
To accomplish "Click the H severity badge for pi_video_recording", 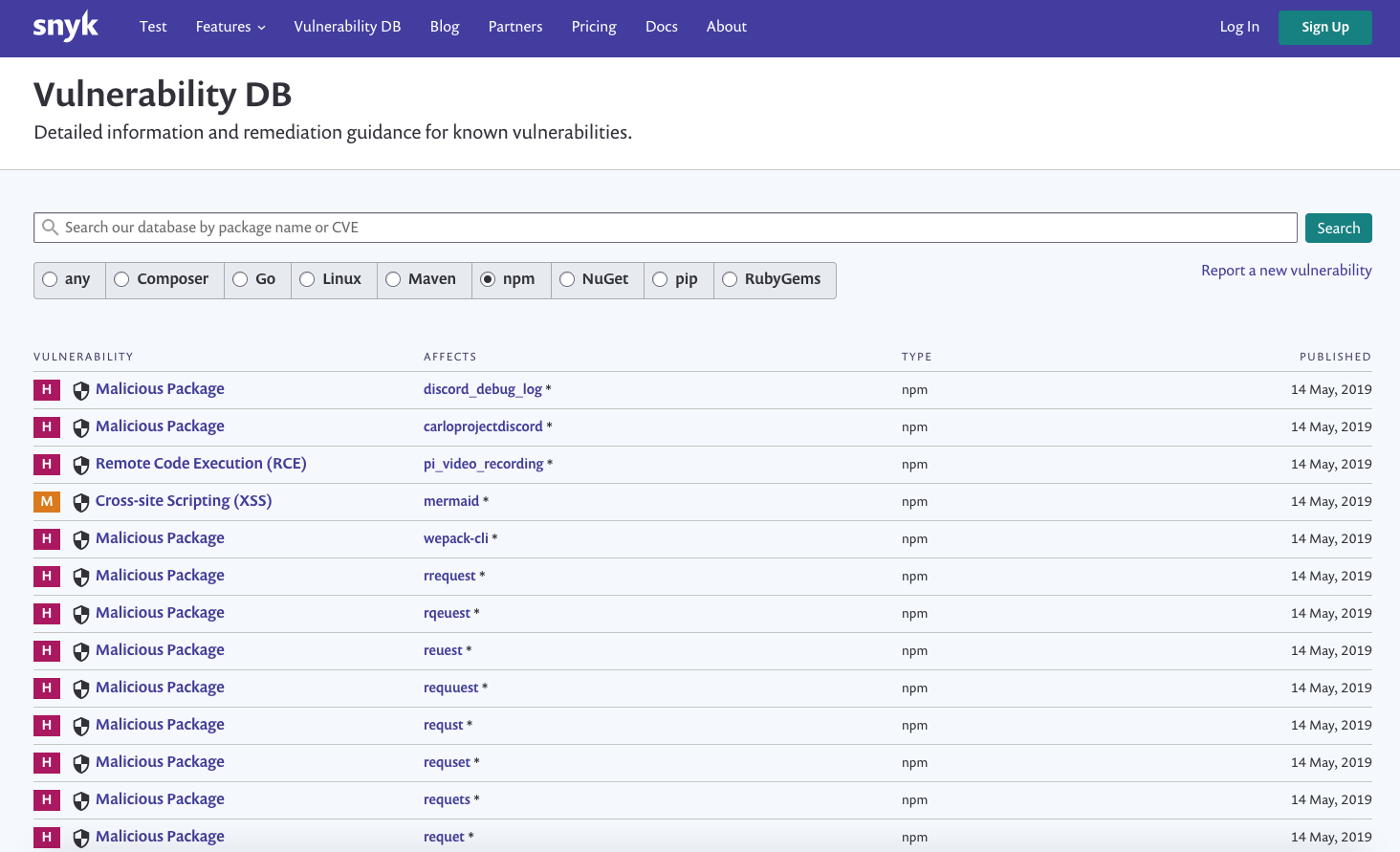I will pyautogui.click(x=47, y=465).
